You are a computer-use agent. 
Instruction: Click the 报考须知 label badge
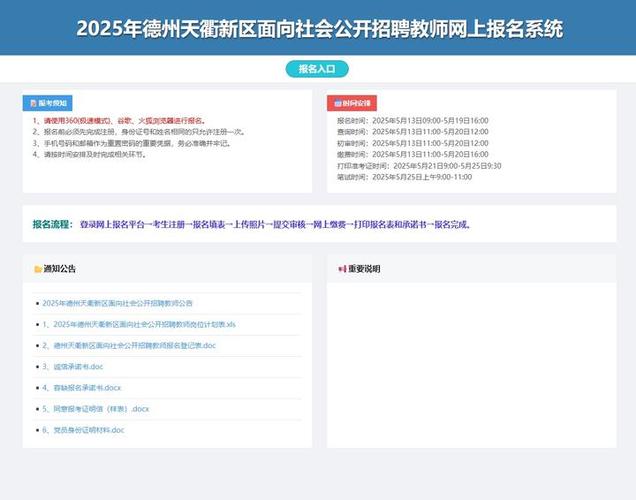coord(47,103)
